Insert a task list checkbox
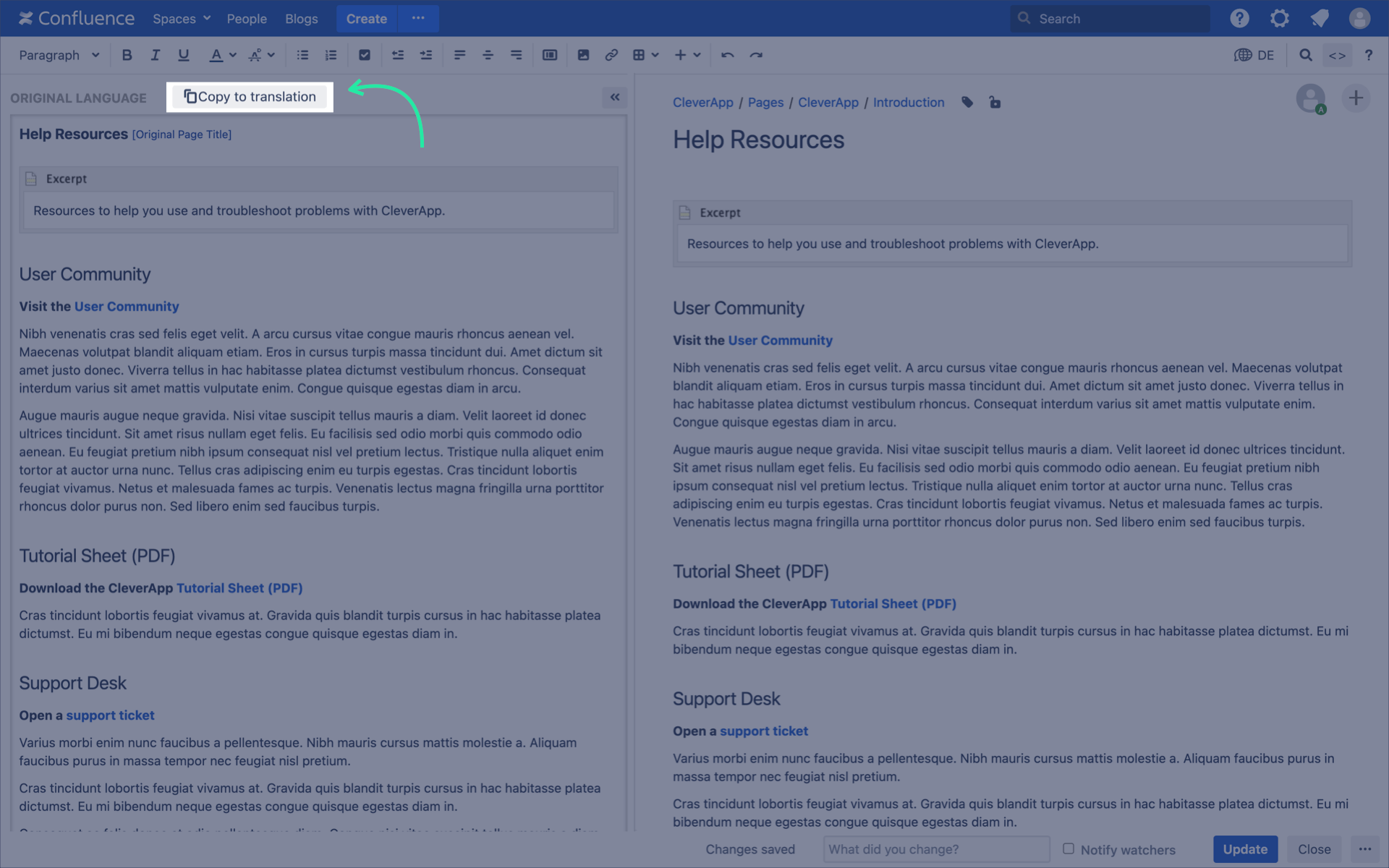Viewport: 1389px width, 868px height. pyautogui.click(x=365, y=55)
